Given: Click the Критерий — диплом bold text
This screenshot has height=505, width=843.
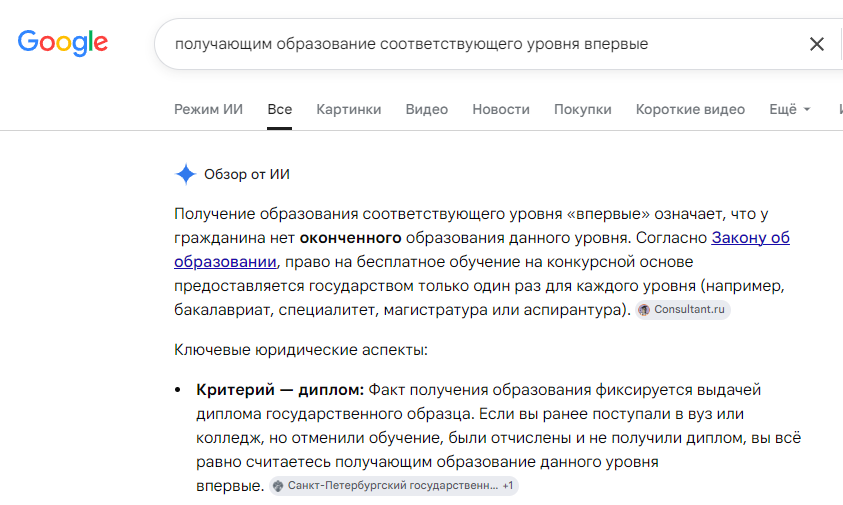Looking at the screenshot, I should coord(280,389).
